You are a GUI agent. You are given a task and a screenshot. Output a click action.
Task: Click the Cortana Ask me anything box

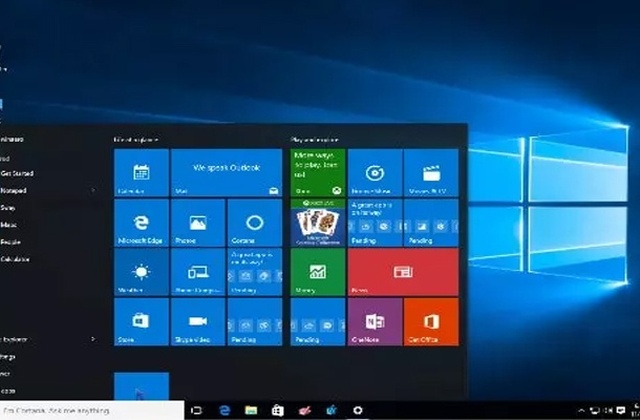pyautogui.click(x=92, y=411)
